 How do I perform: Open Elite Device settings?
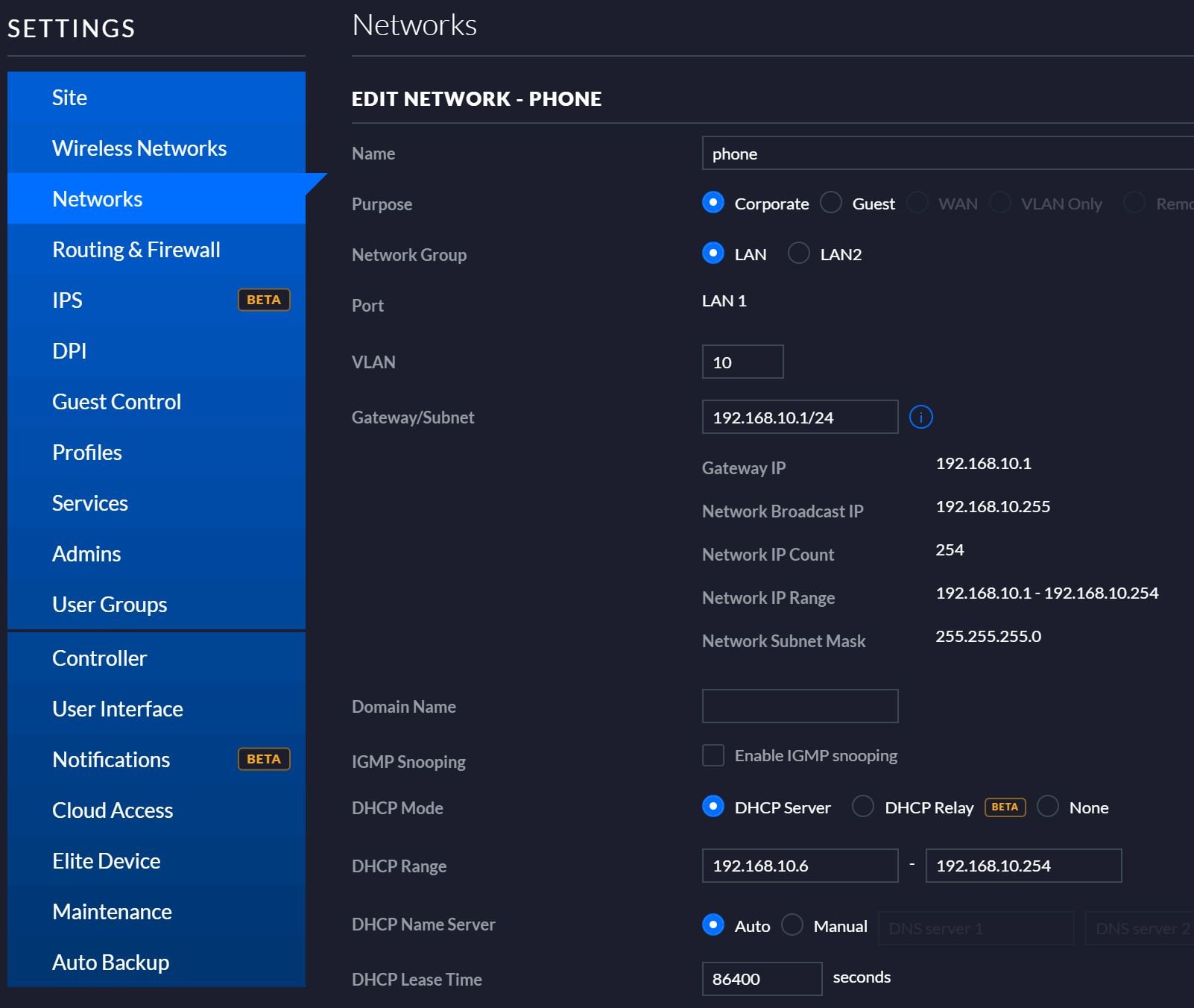pos(157,860)
